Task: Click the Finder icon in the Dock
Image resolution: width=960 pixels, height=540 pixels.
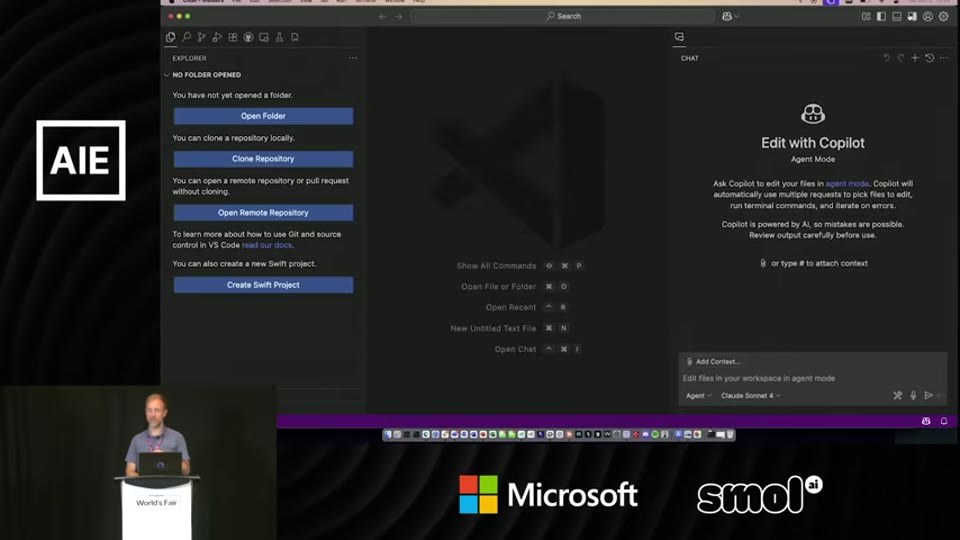Action: pos(388,435)
